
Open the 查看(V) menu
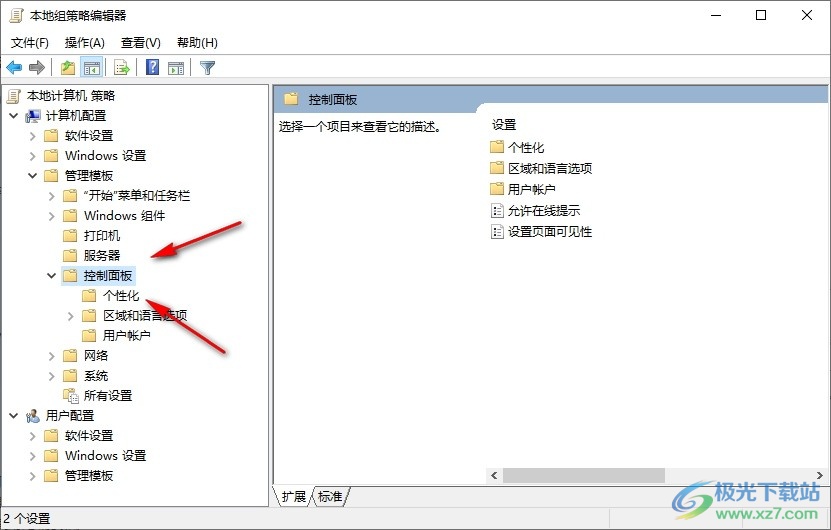coord(140,43)
